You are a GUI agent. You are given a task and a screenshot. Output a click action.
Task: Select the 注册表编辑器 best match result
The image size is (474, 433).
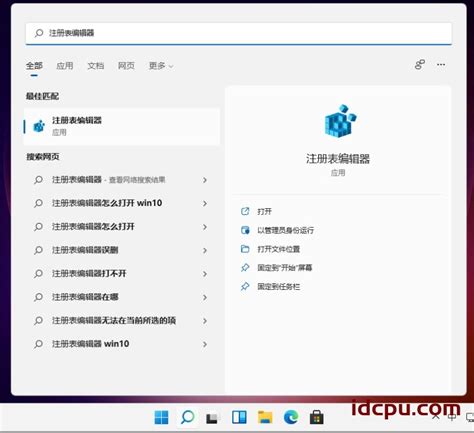(122, 126)
